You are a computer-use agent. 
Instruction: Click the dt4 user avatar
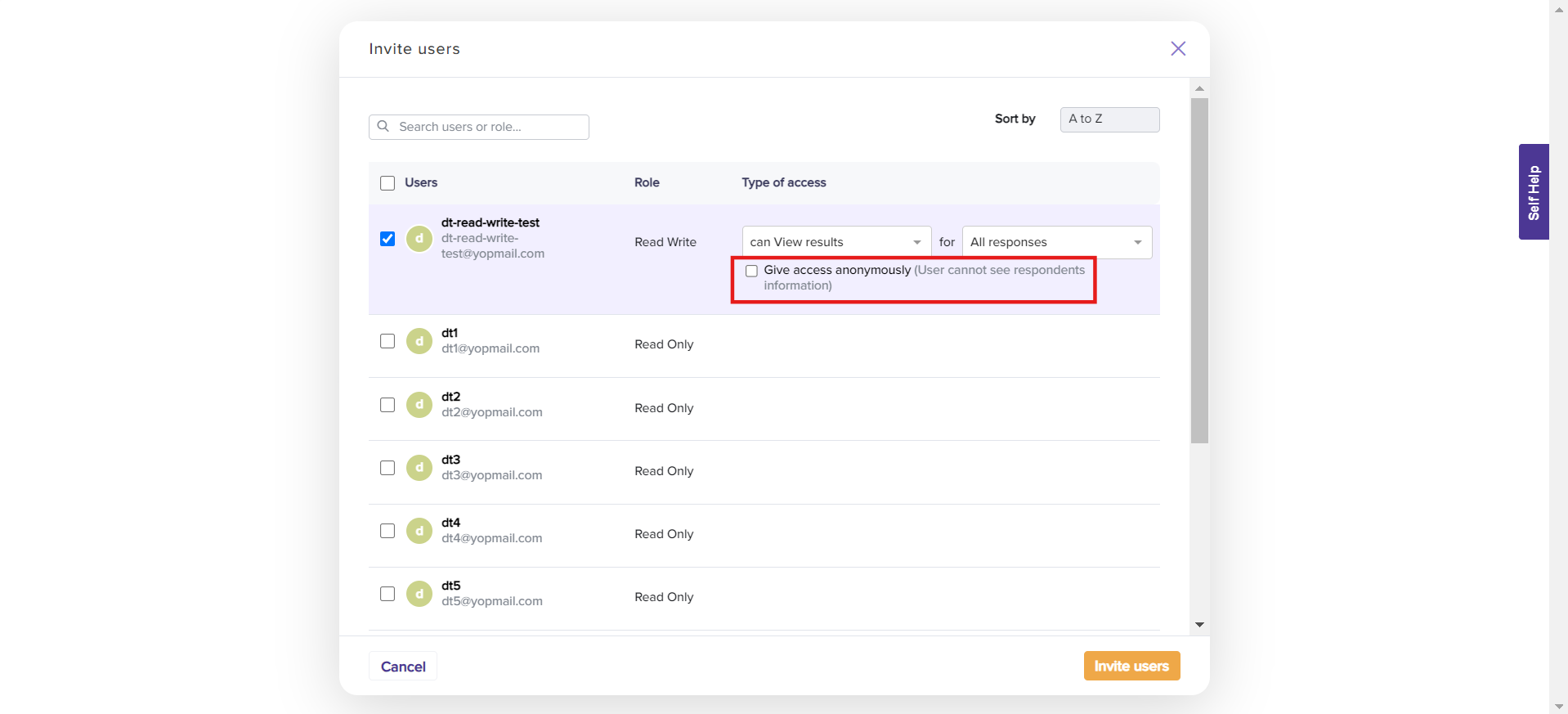[419, 531]
